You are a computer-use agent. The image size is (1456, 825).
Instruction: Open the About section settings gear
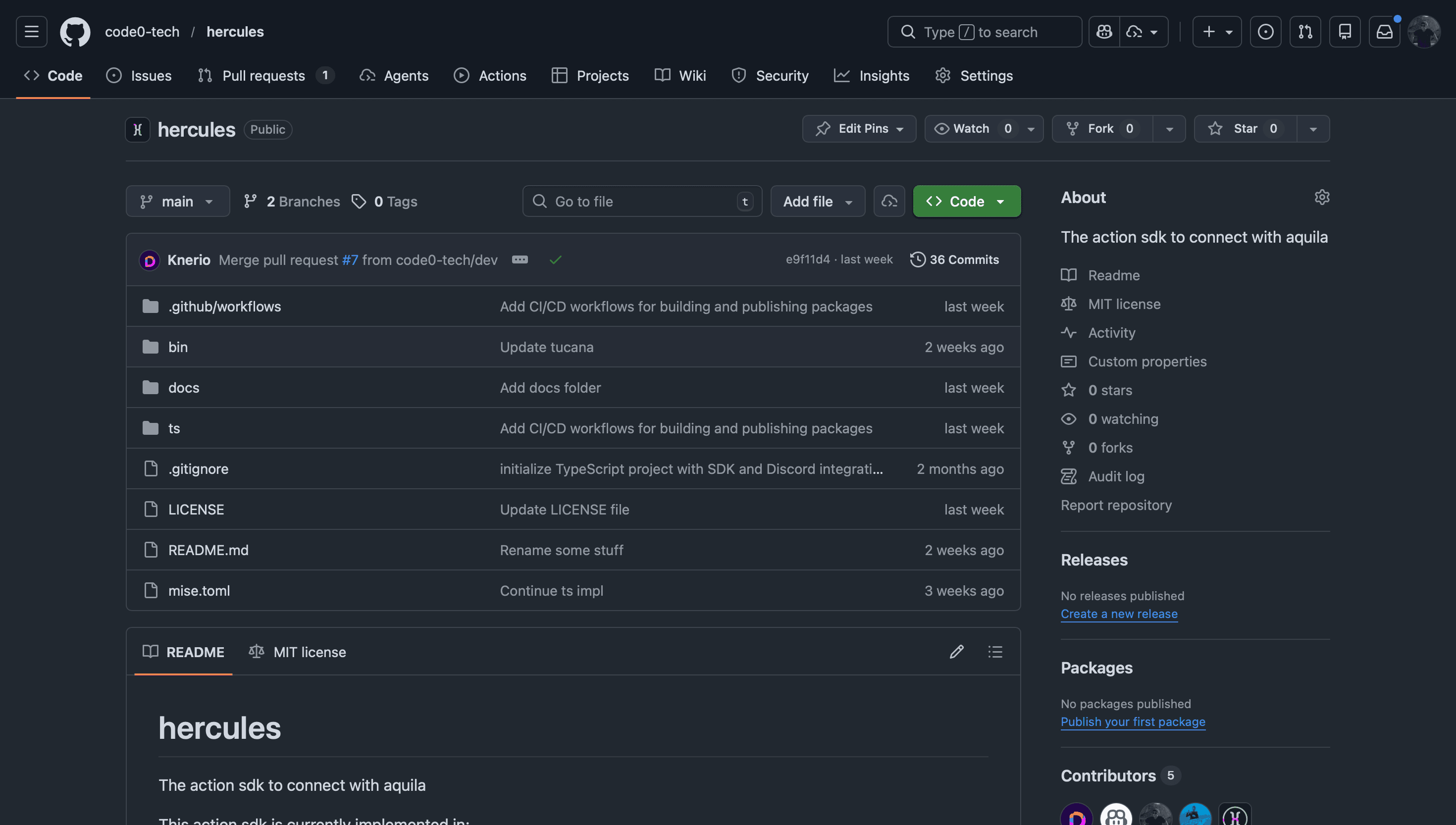(x=1322, y=197)
